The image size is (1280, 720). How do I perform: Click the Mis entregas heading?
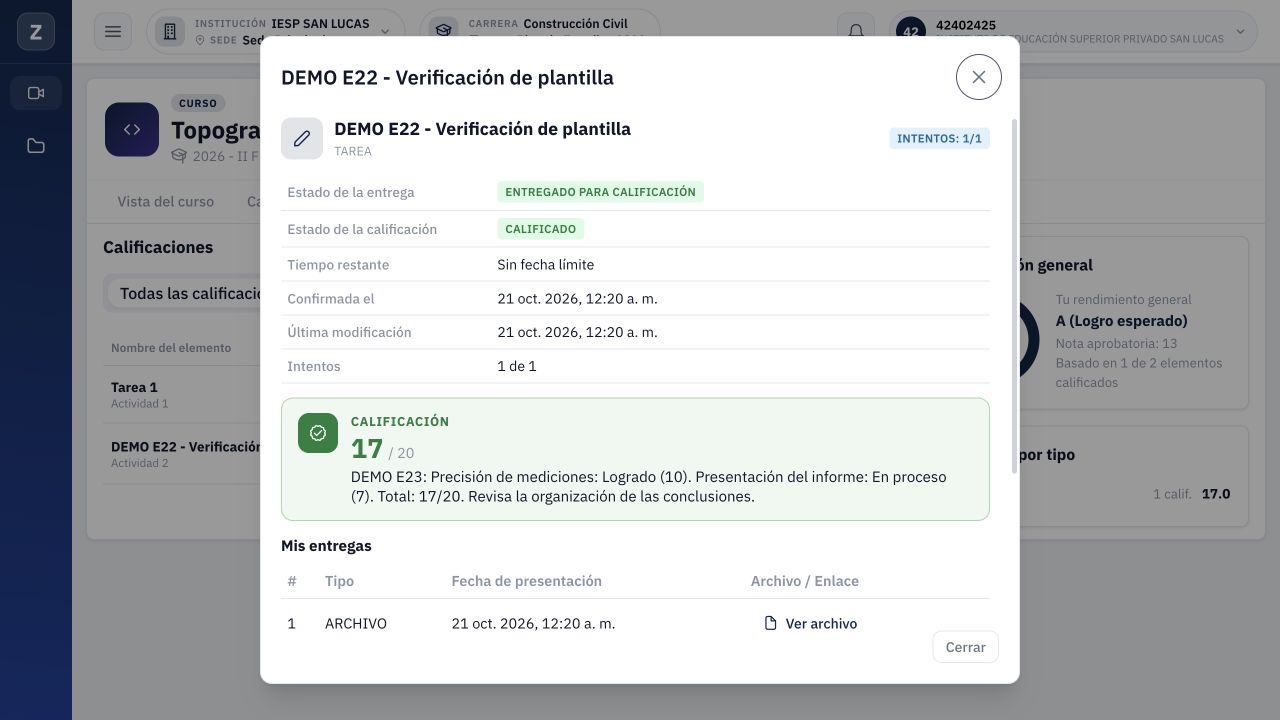point(326,546)
